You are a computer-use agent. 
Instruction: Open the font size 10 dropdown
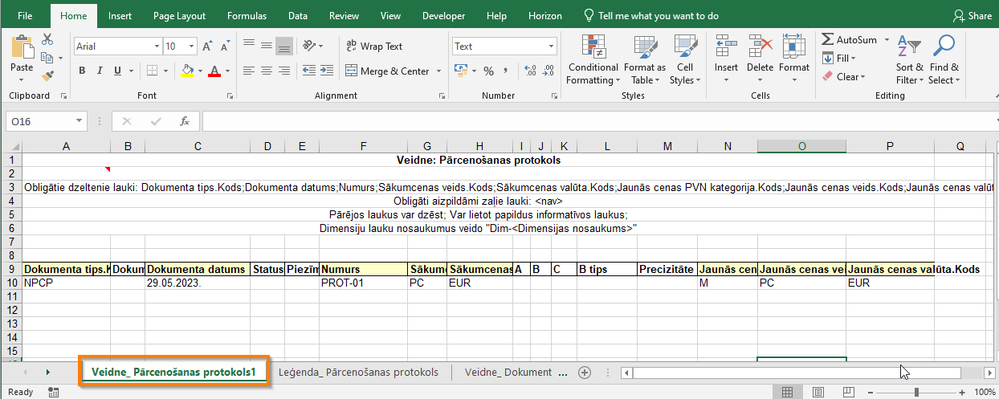192,47
